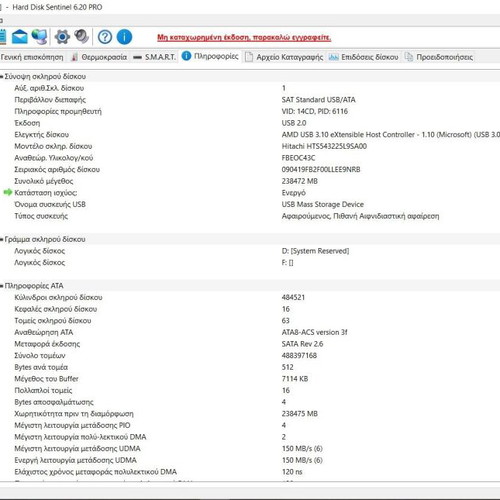Click the Αύξ. αριθ.Σκλ. δίσκου row label
The image size is (500, 500).
coord(49,88)
